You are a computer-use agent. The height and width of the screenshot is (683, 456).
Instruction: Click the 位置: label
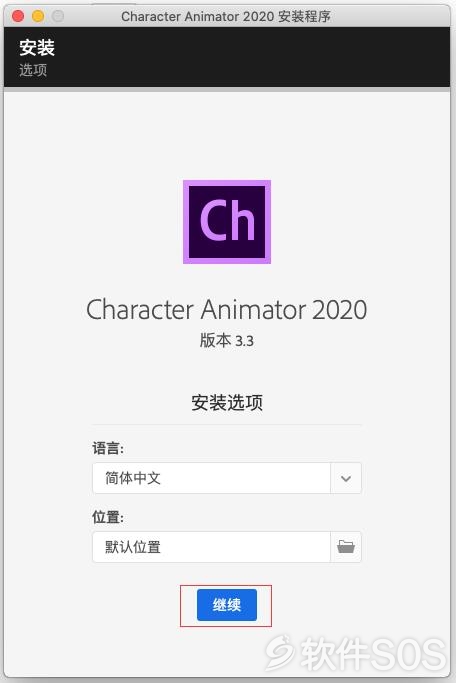(x=108, y=517)
